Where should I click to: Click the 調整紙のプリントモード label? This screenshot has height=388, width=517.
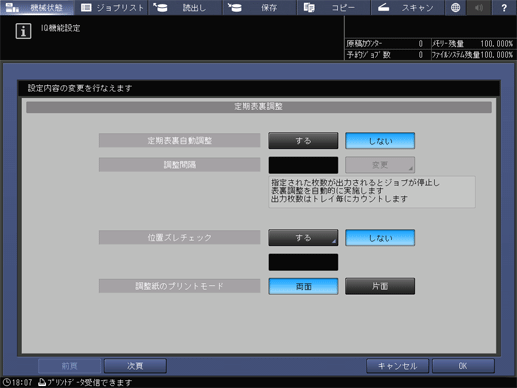[x=179, y=286]
